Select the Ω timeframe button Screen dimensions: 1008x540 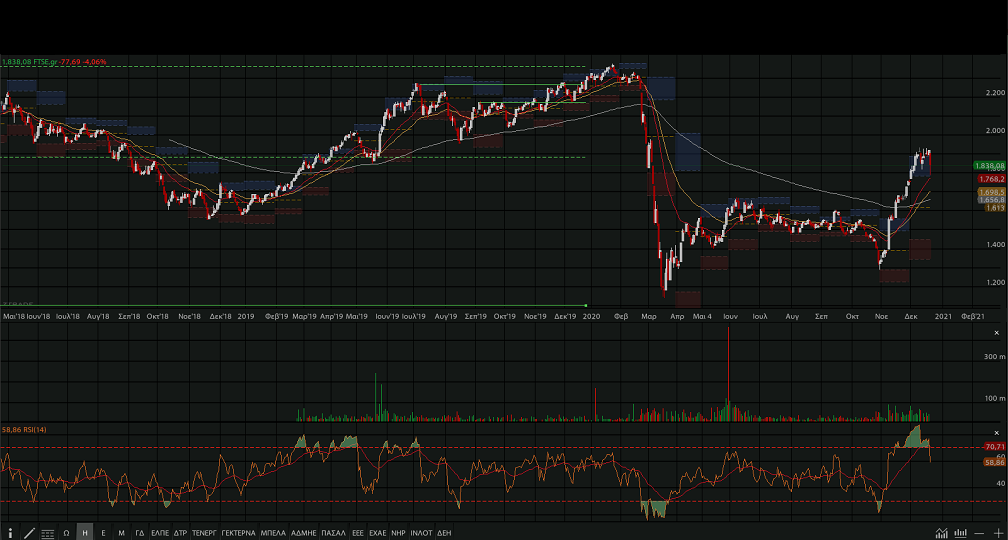(66, 533)
